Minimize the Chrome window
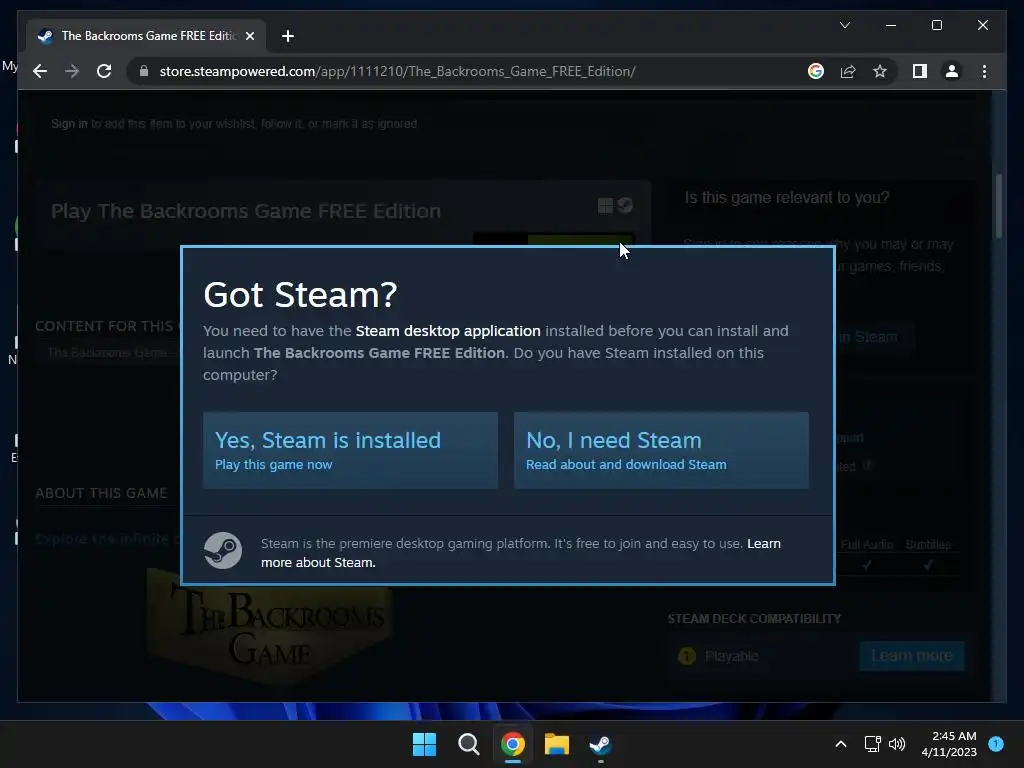Image resolution: width=1024 pixels, height=768 pixels. point(891,25)
